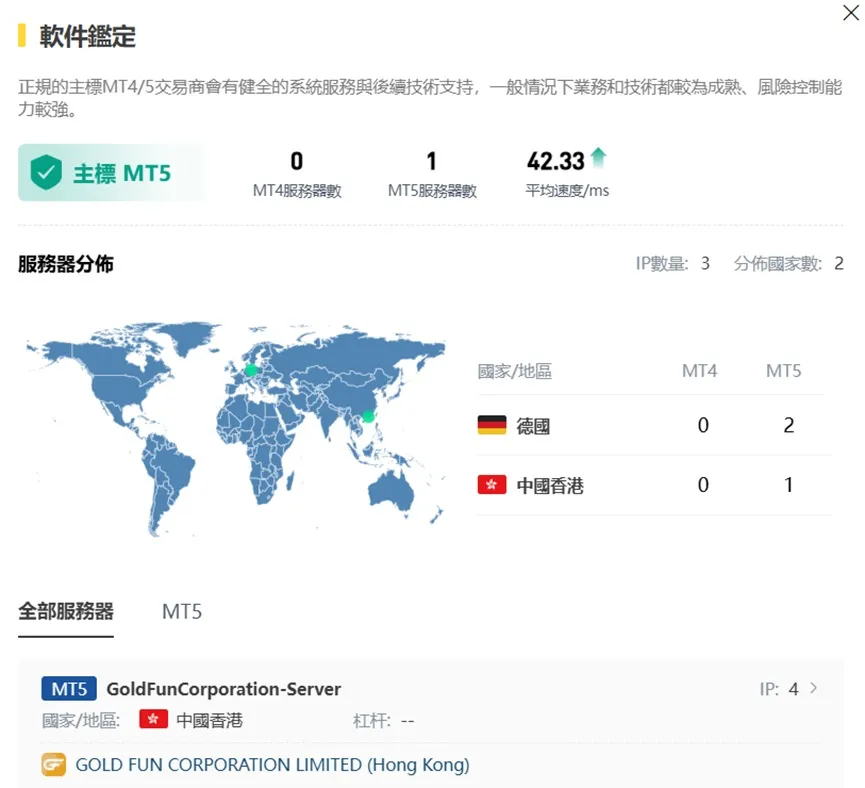
Task: Click the 平均速度/ms label
Action: [567, 190]
